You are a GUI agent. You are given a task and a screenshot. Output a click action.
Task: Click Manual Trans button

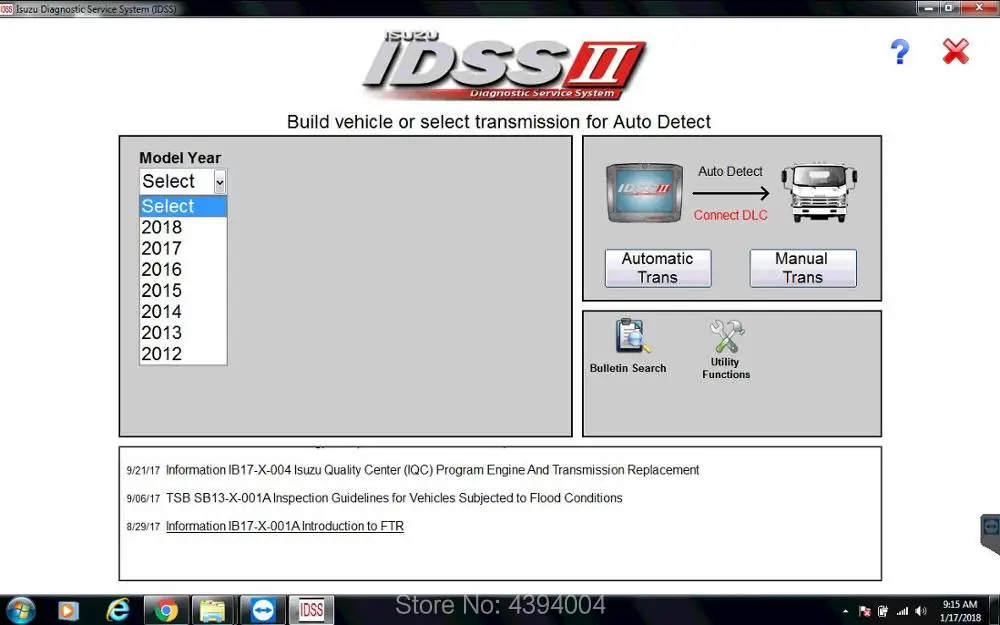(802, 268)
